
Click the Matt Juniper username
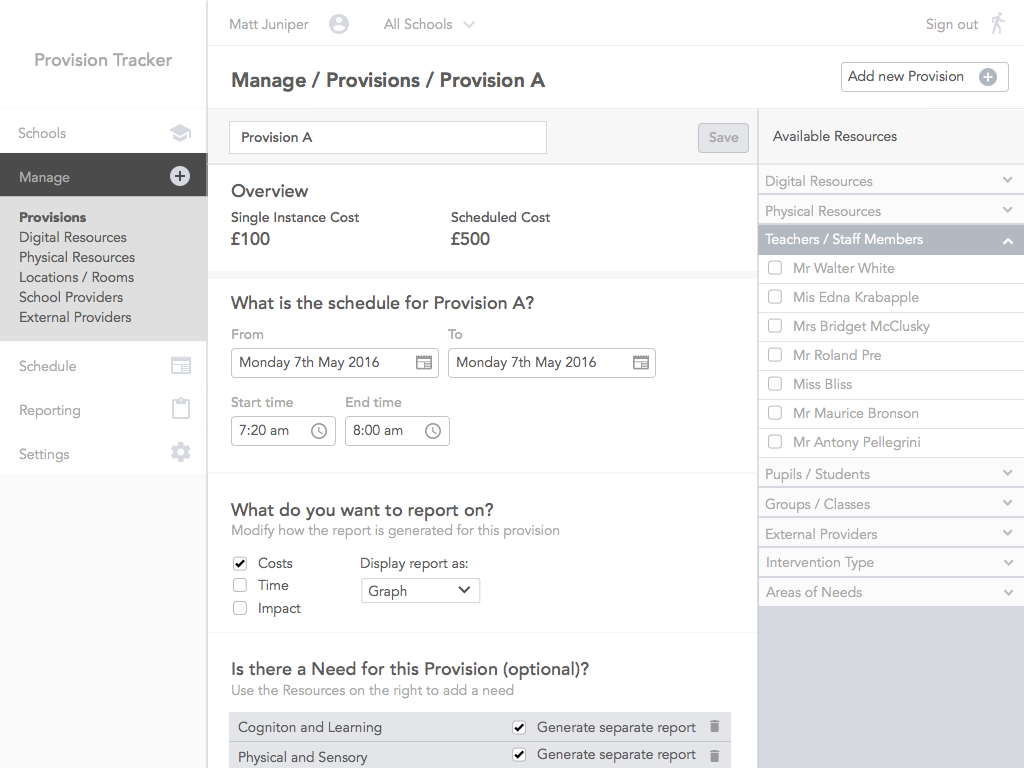[268, 24]
